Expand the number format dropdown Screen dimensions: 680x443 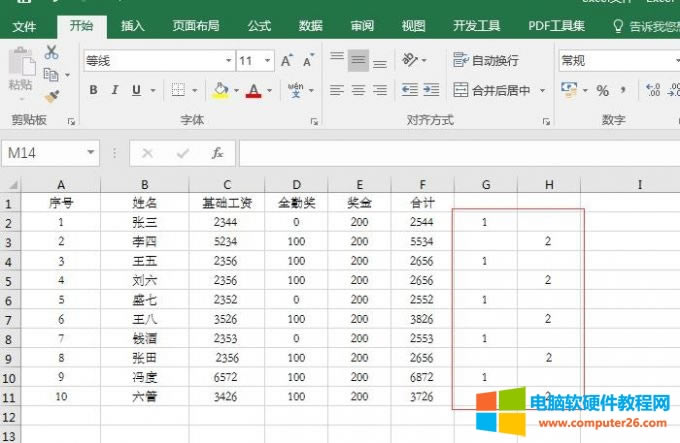(674, 61)
